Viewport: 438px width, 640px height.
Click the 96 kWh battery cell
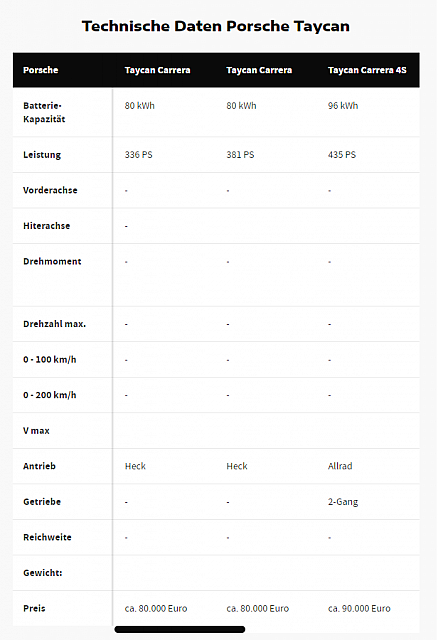click(x=343, y=106)
